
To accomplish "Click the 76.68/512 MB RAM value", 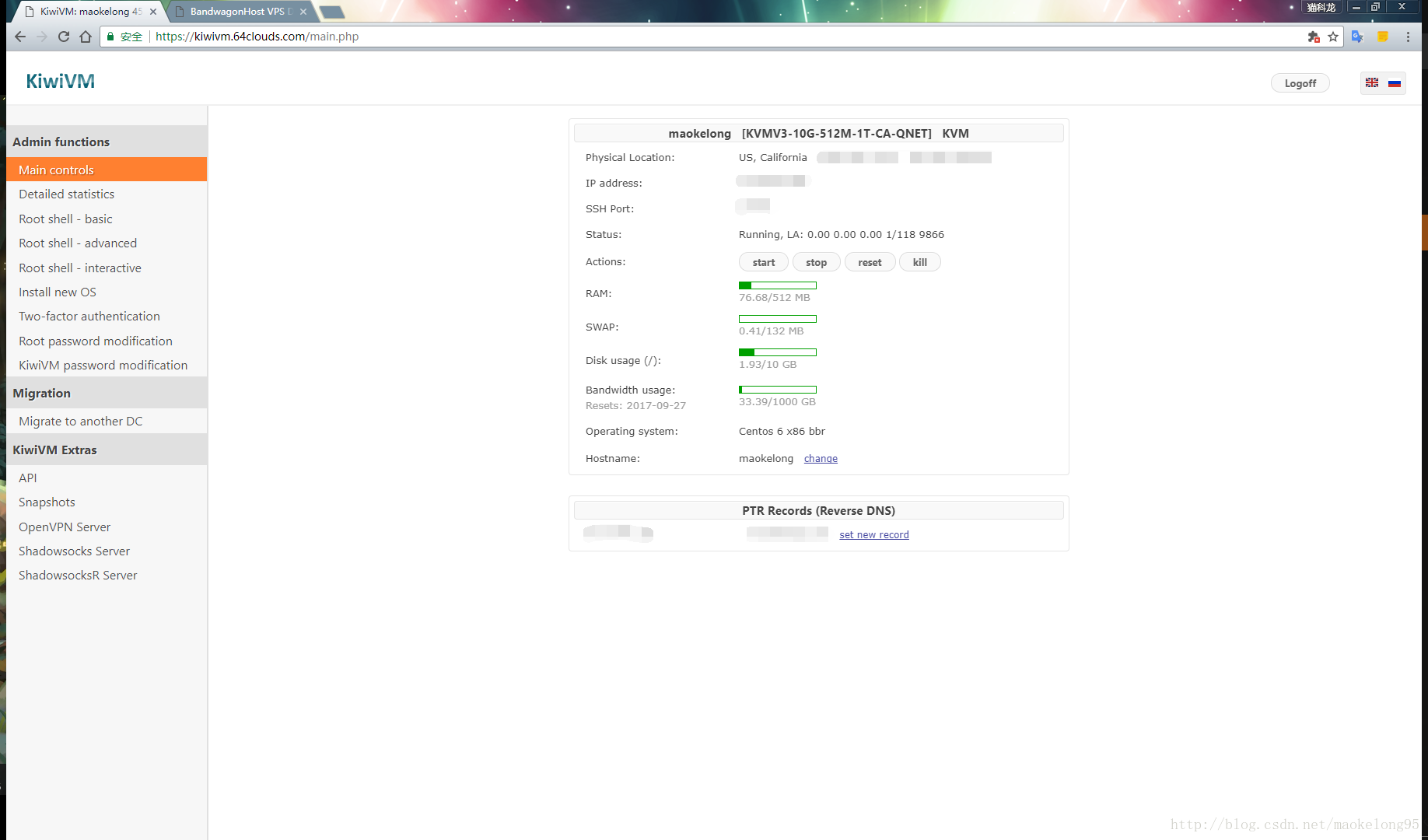I will tap(775, 298).
